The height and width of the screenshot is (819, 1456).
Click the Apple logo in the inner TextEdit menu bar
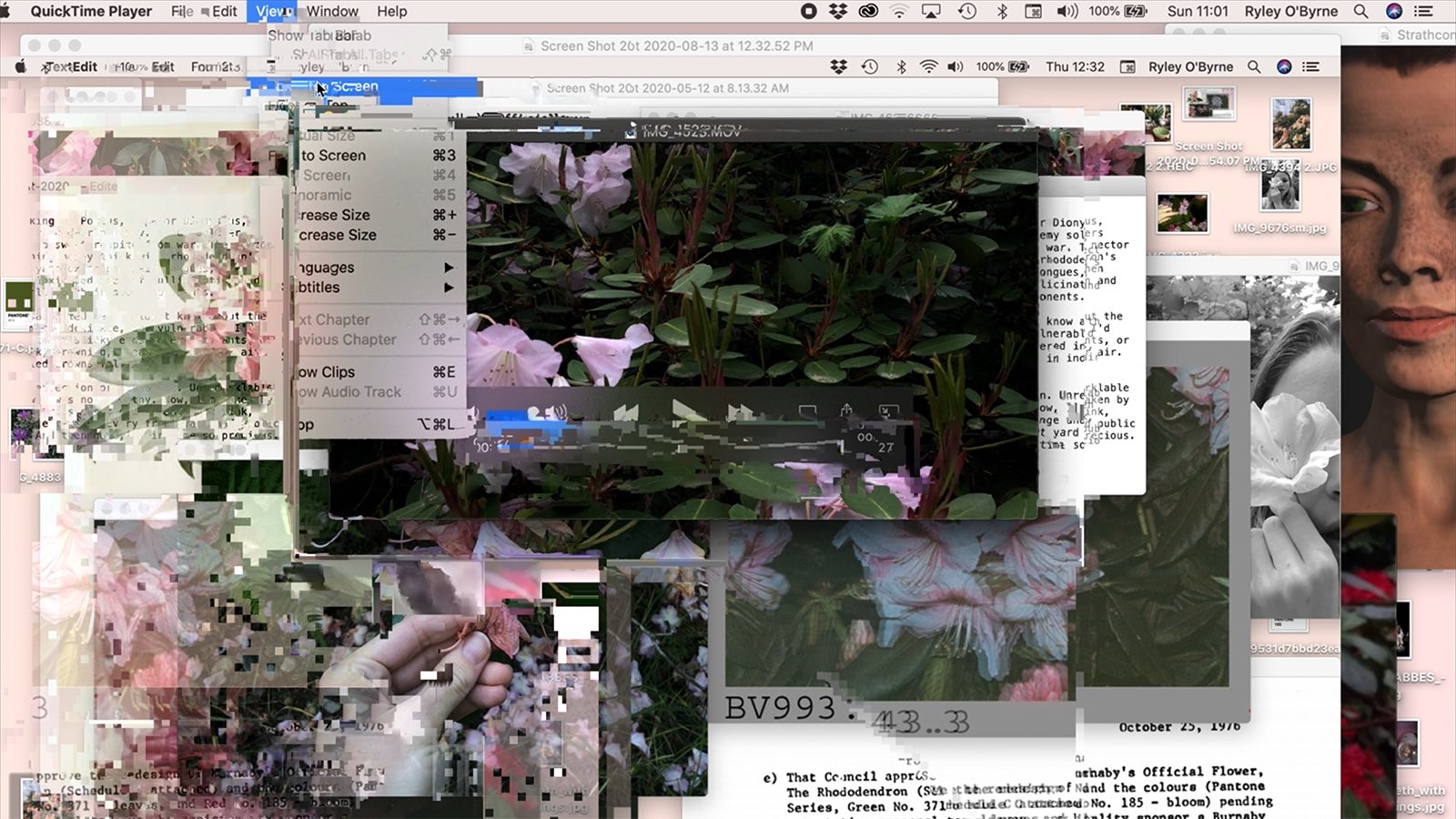point(21,66)
